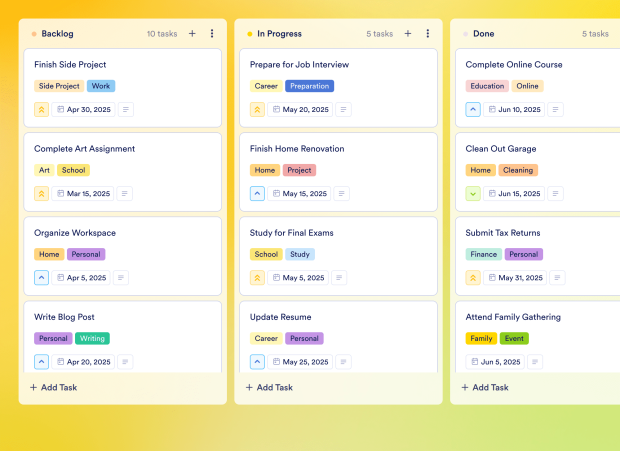The width and height of the screenshot is (620, 451).
Task: Click priority icon on Finish Home Renovation card
Action: tap(257, 194)
